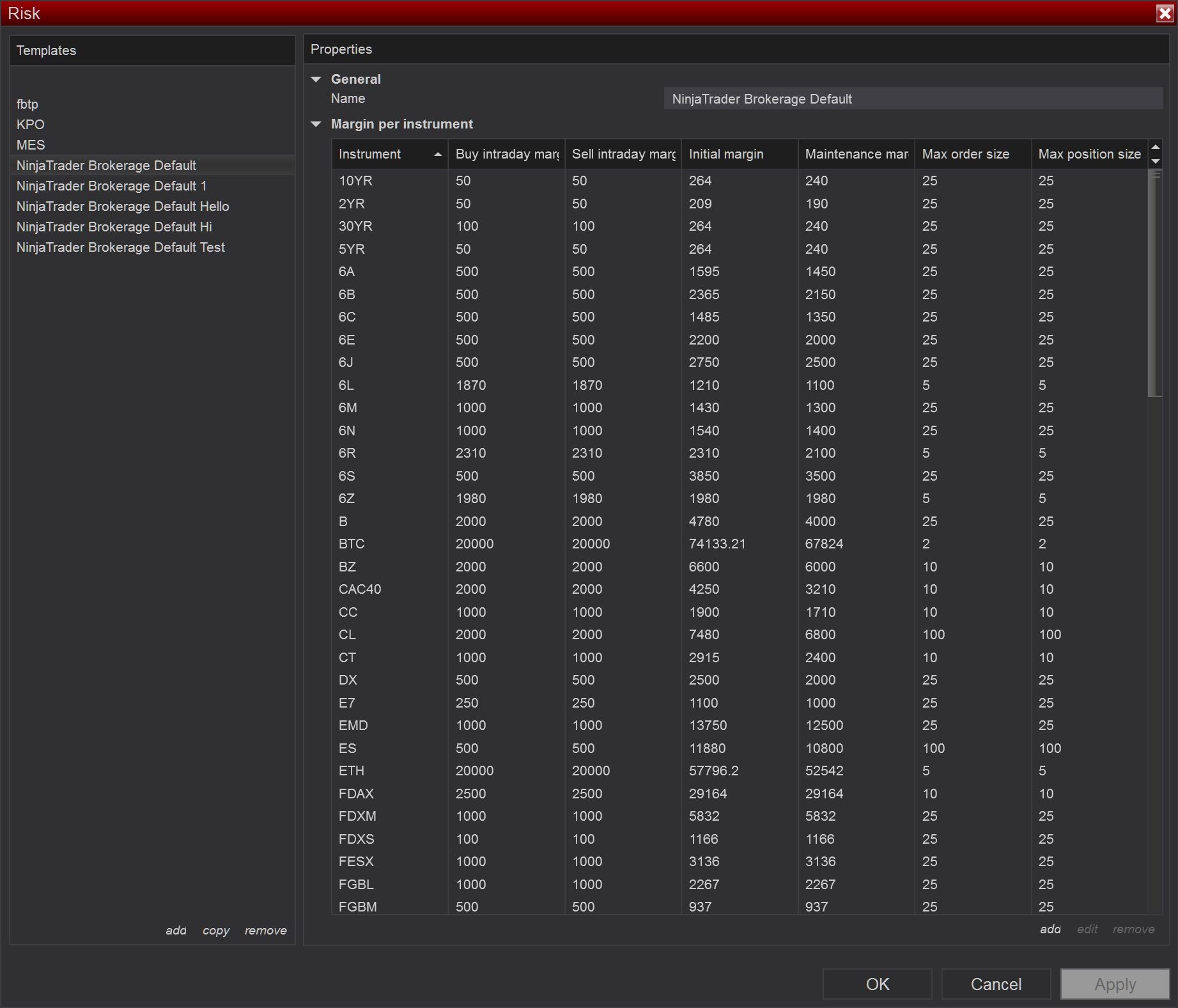Image resolution: width=1178 pixels, height=1008 pixels.
Task: Select the KPO template
Action: point(153,125)
